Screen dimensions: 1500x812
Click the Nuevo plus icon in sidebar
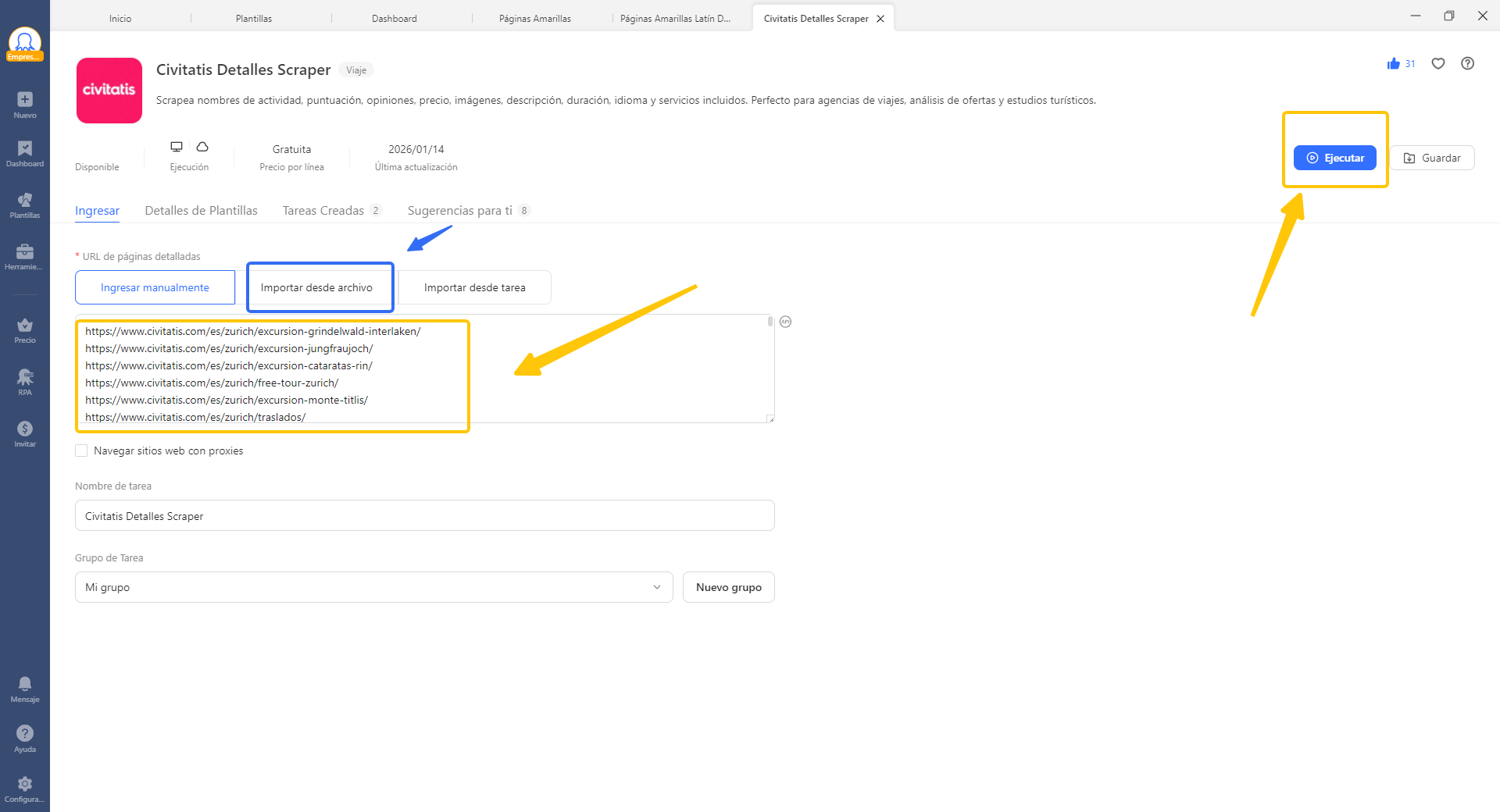24,98
